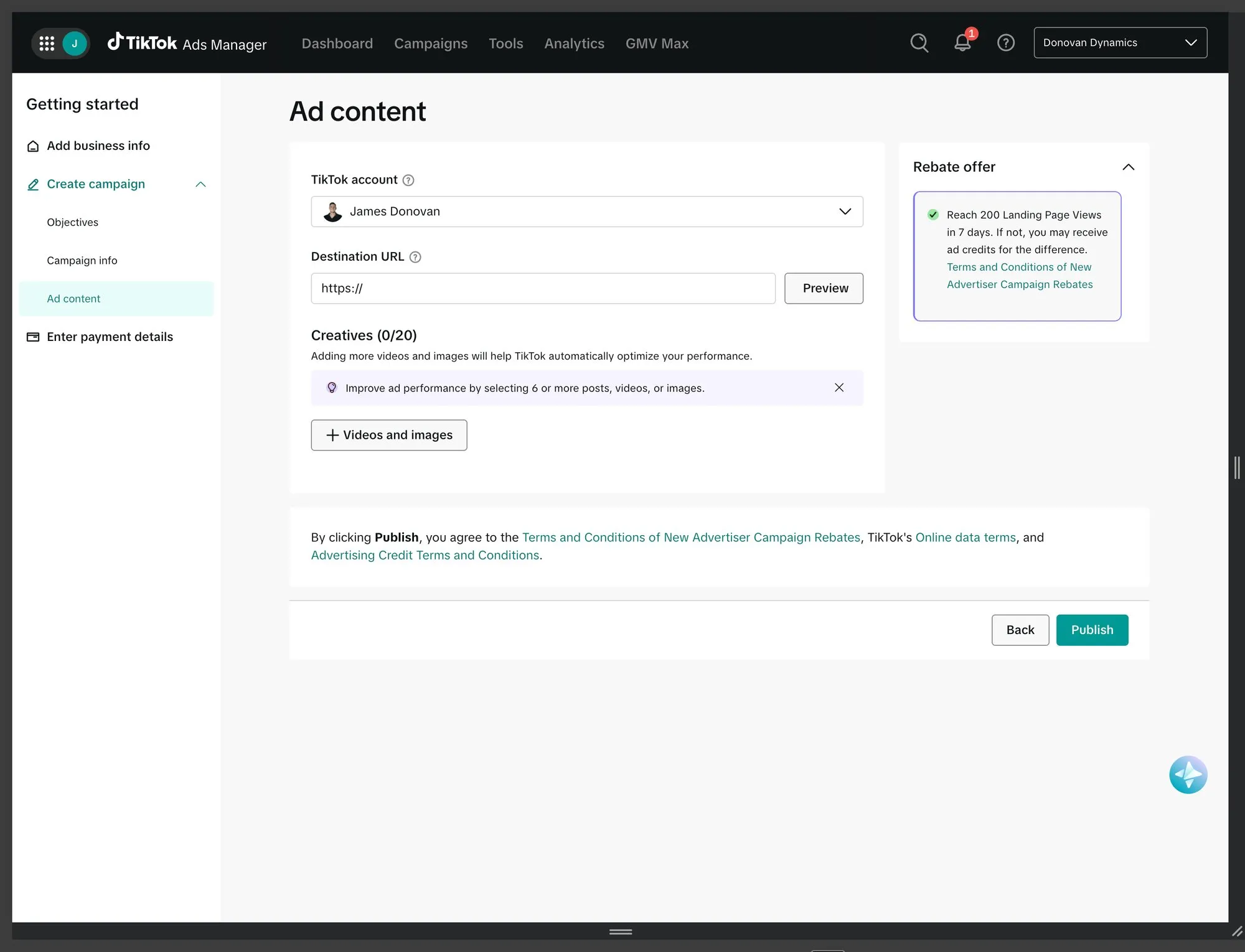Open Advertising Credit Terms and Conditions link
This screenshot has width=1245, height=952.
[425, 555]
